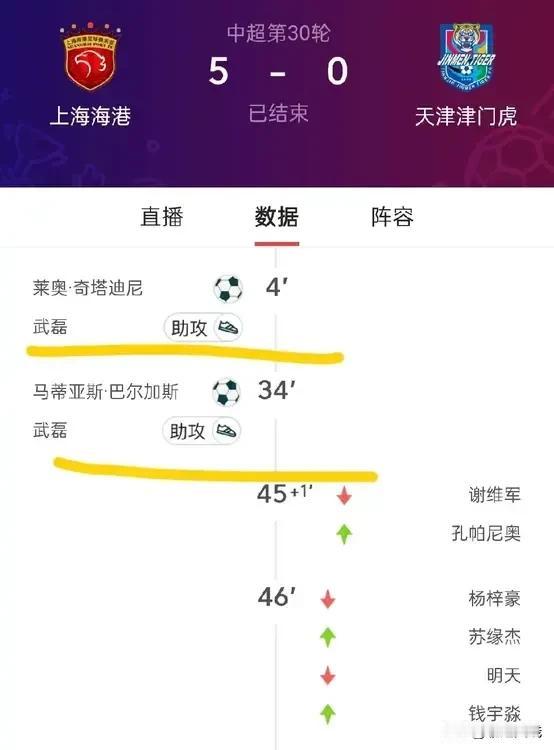The width and height of the screenshot is (554, 750).
Task: Tap the 上海海港 team name
Action: pos(90,116)
